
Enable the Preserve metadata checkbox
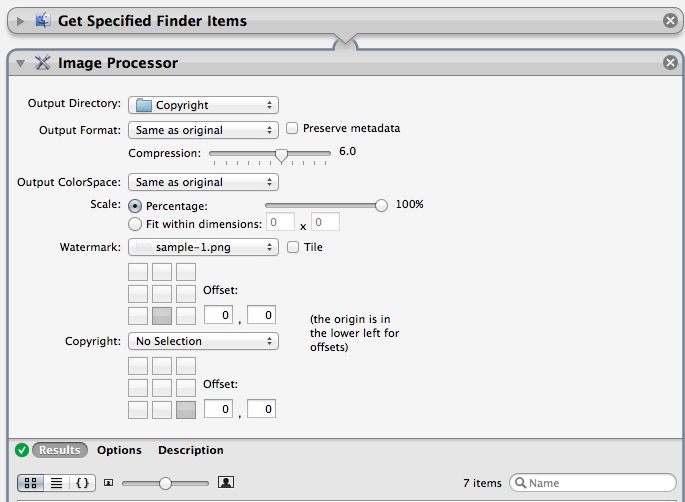point(292,128)
